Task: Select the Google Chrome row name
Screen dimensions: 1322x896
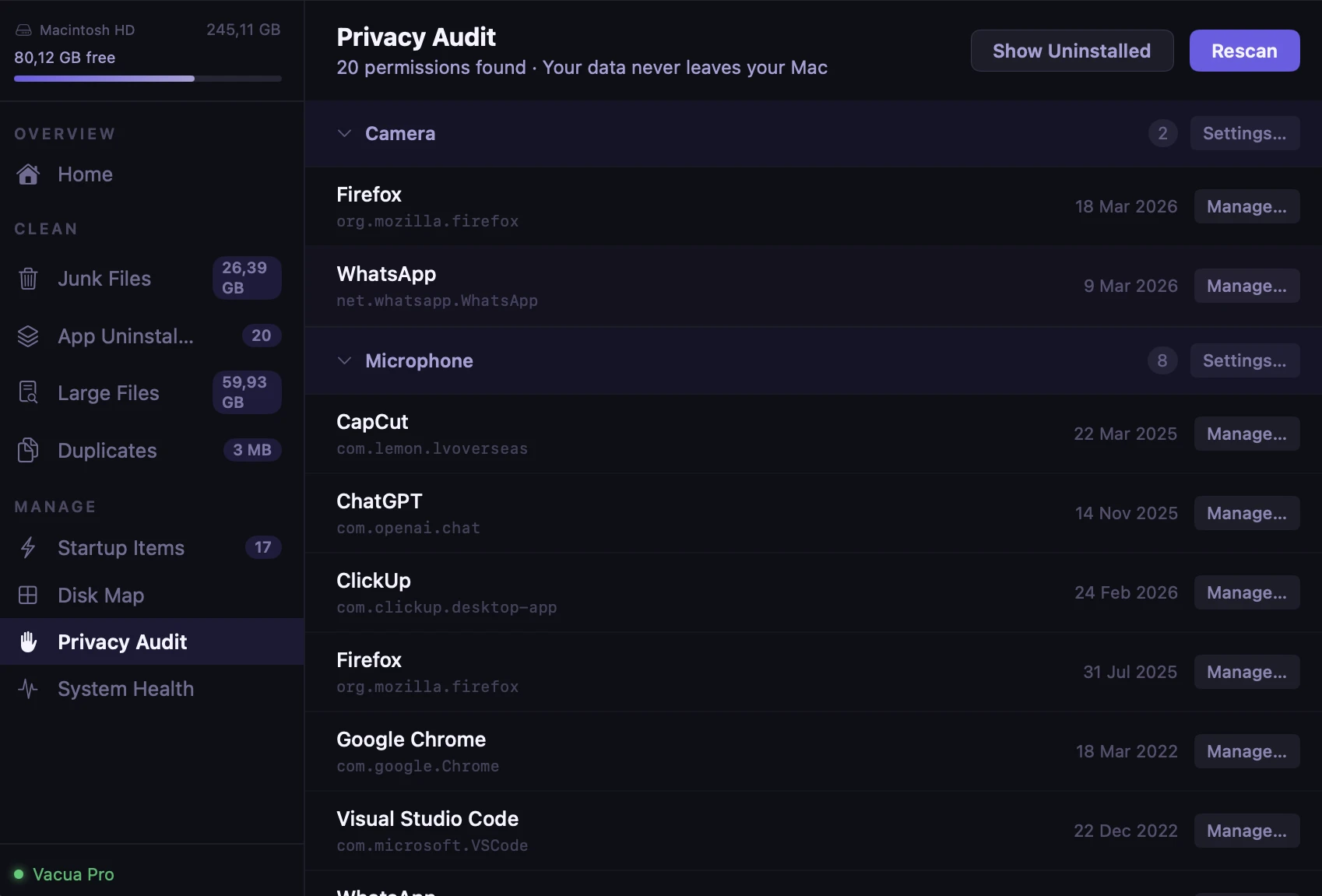Action: [x=411, y=740]
